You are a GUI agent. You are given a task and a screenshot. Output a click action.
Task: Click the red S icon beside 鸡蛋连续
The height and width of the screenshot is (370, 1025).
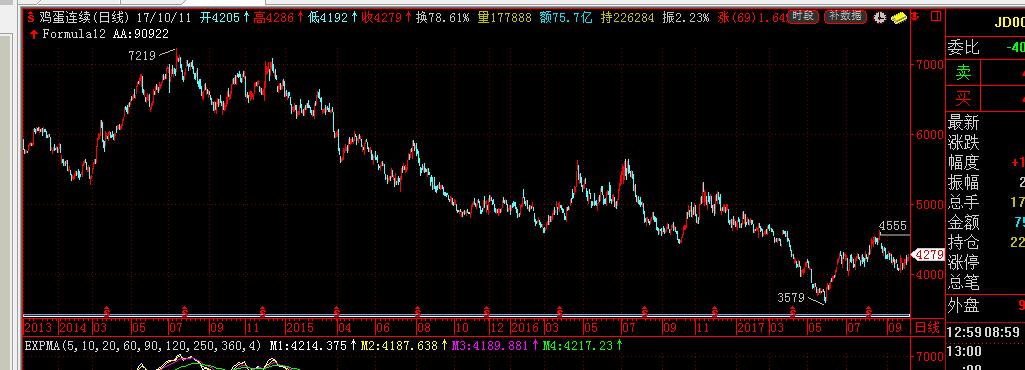(30, 18)
